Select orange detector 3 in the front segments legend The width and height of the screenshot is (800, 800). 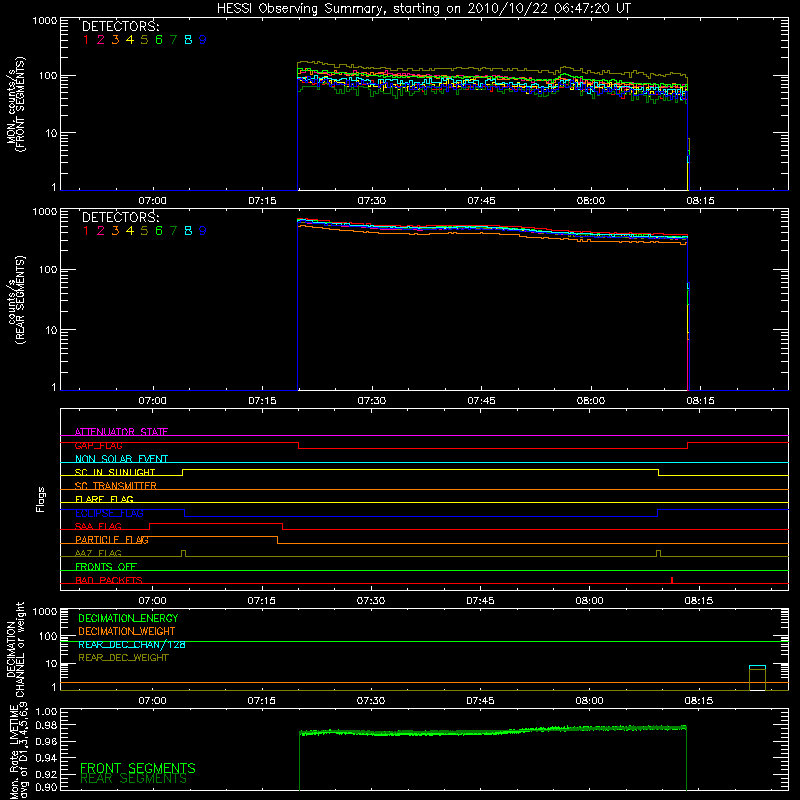(115, 40)
